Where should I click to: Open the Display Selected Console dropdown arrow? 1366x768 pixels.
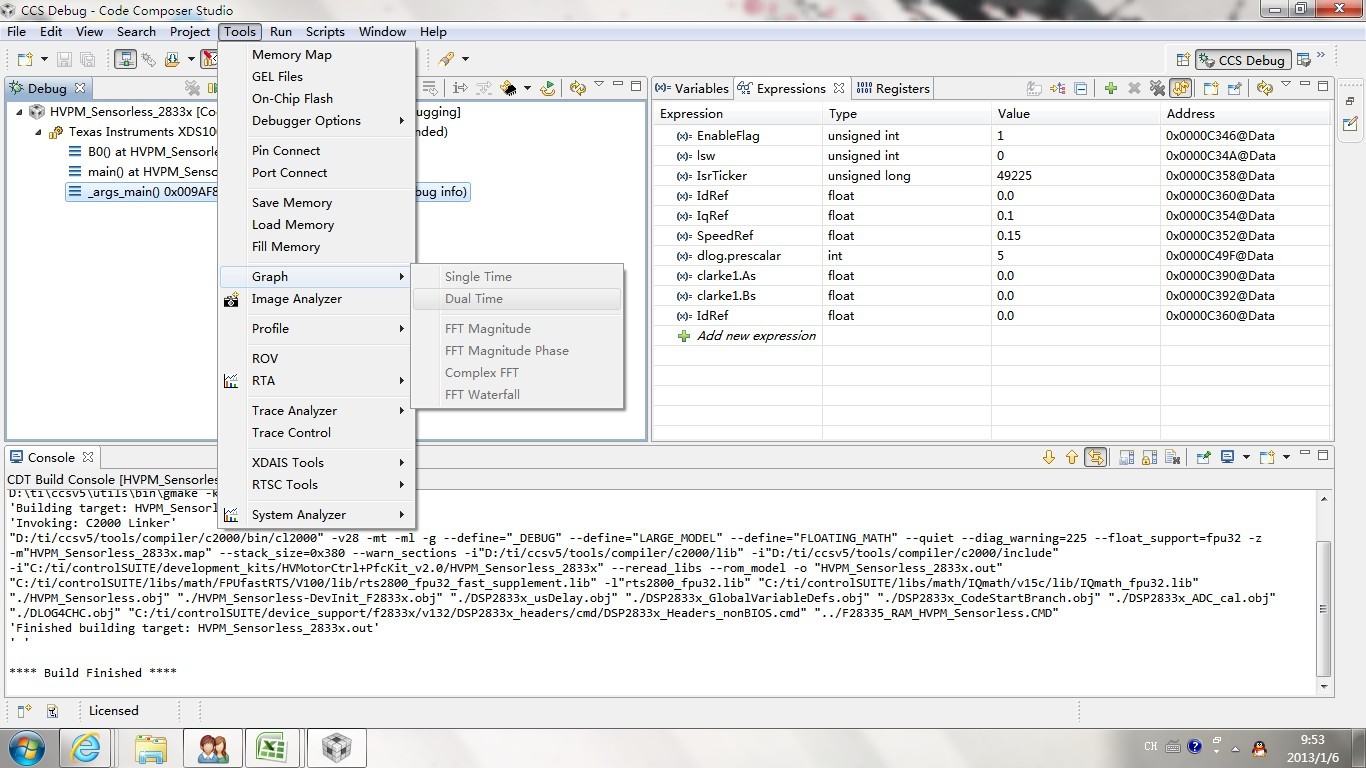1246,457
